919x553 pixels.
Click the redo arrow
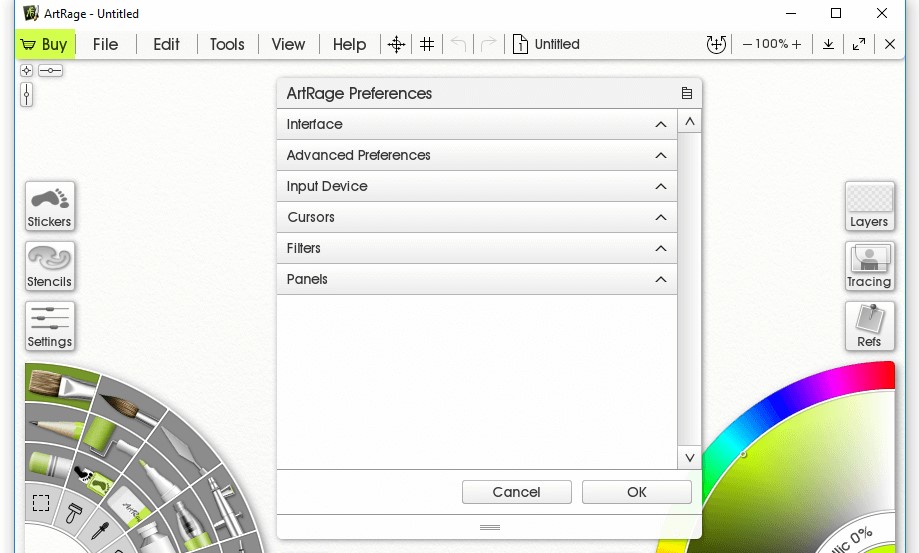[x=488, y=45]
